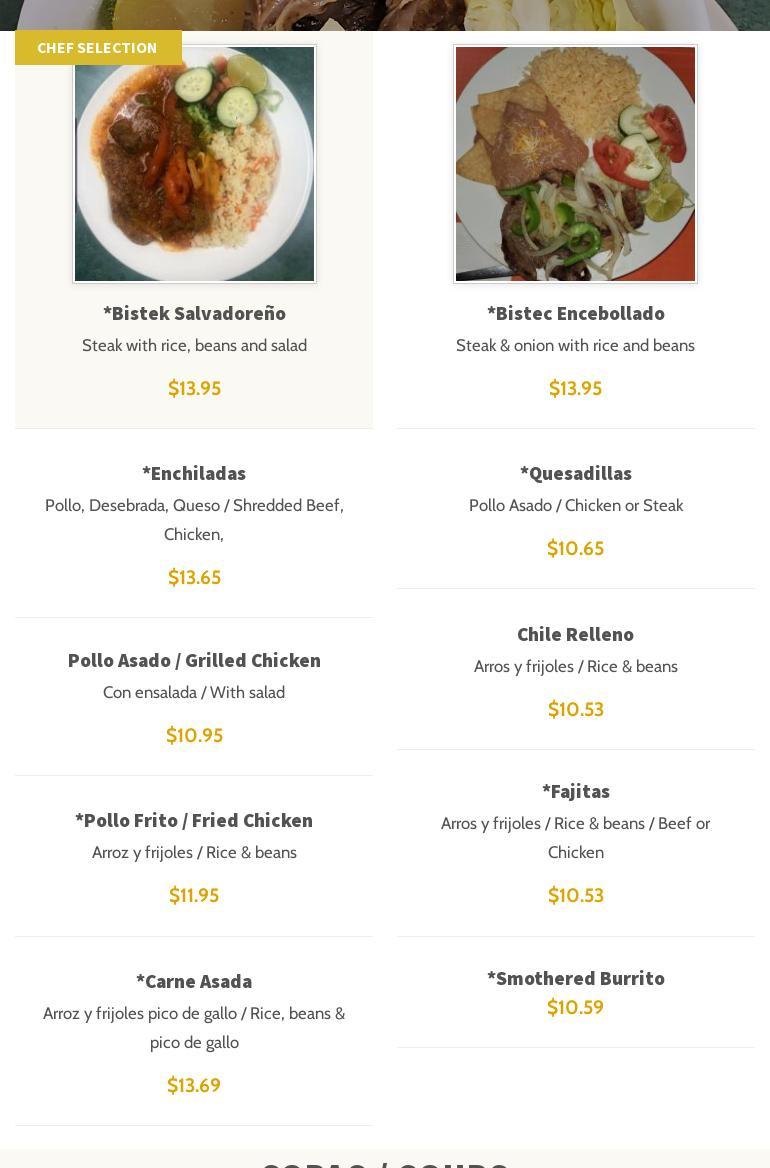The height and width of the screenshot is (1168, 770).
Task: Click the $13.65 Enchiladas price
Action: pyautogui.click(x=194, y=577)
